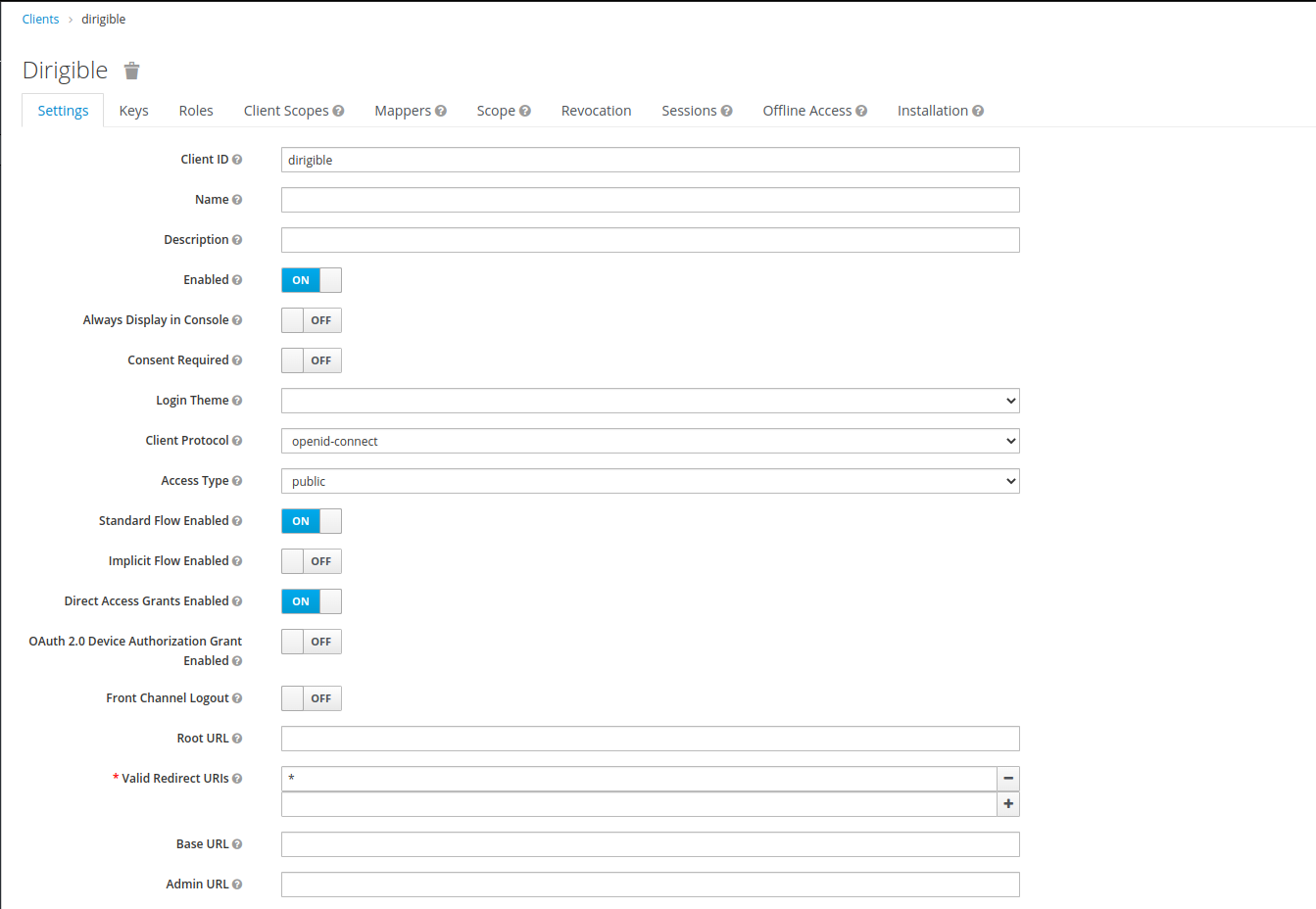The height and width of the screenshot is (909, 1316).
Task: Show help tooltip for Name field
Action: (x=237, y=200)
